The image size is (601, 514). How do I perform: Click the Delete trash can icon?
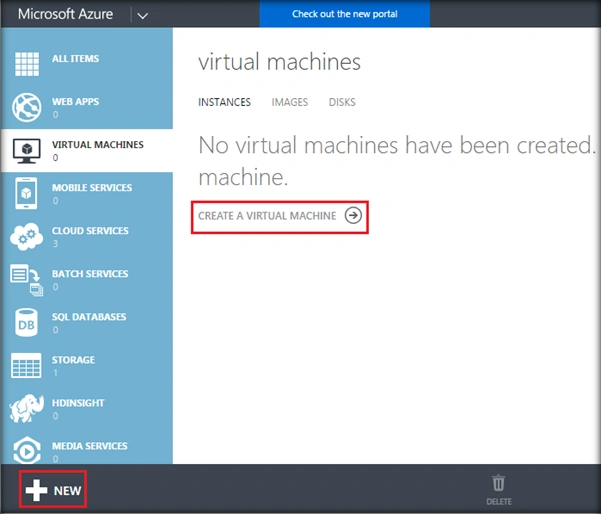pyautogui.click(x=499, y=483)
